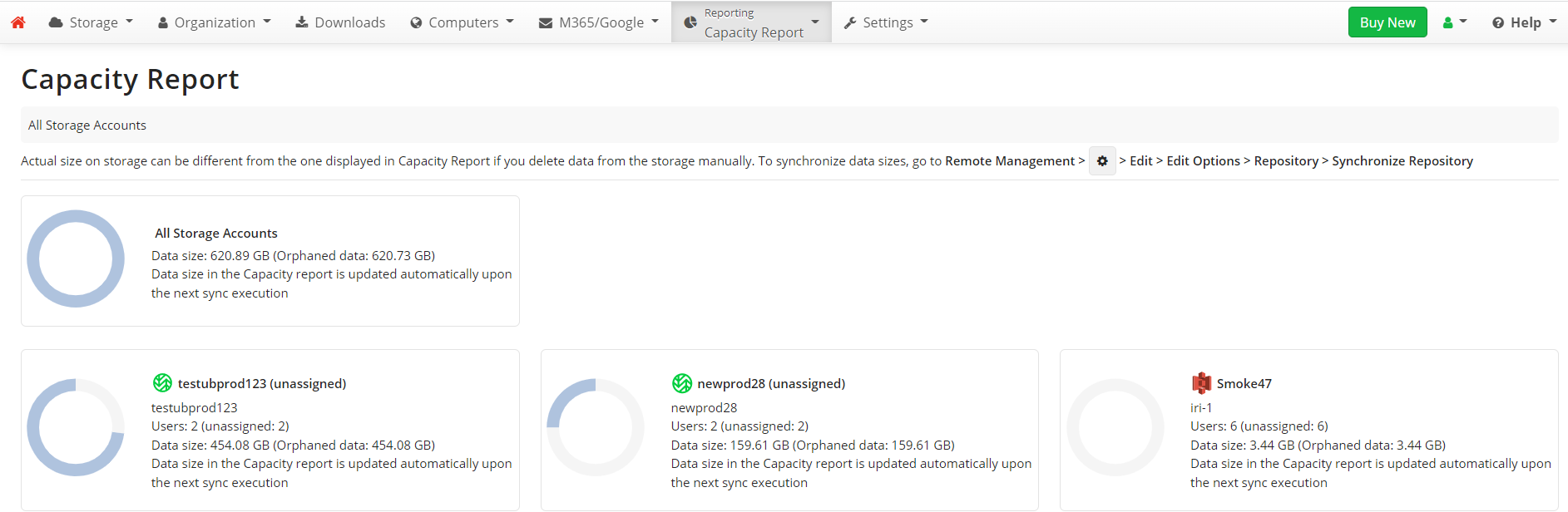This screenshot has height=512, width=1568.
Task: Click the All Storage Accounts donut chart
Action: [x=76, y=258]
